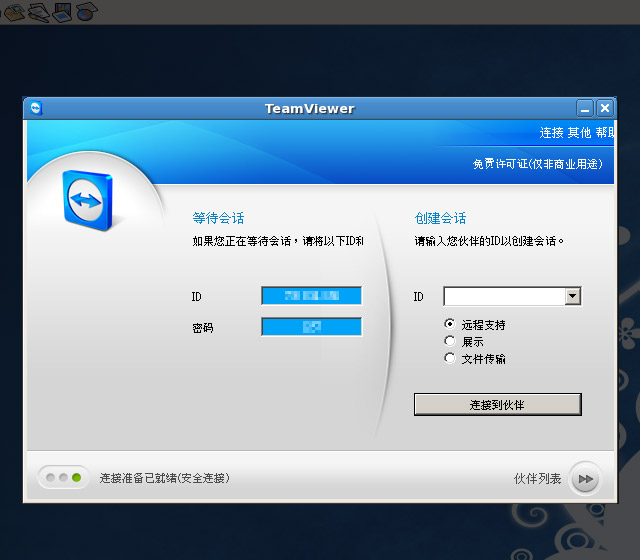Open the partner list arrow button
This screenshot has height=560, width=640.
pos(585,479)
